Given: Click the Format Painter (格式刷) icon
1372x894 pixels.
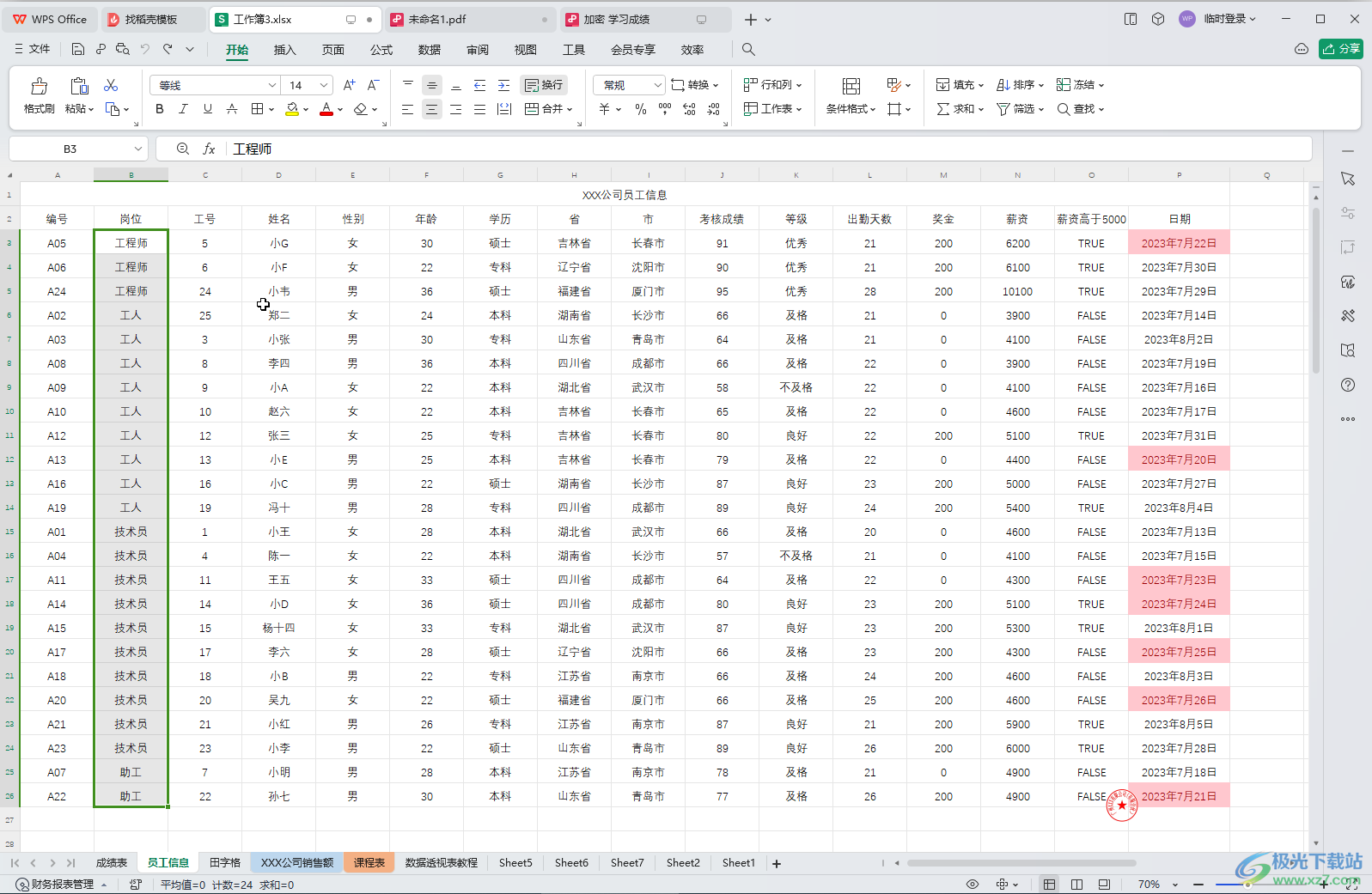Looking at the screenshot, I should (x=40, y=86).
